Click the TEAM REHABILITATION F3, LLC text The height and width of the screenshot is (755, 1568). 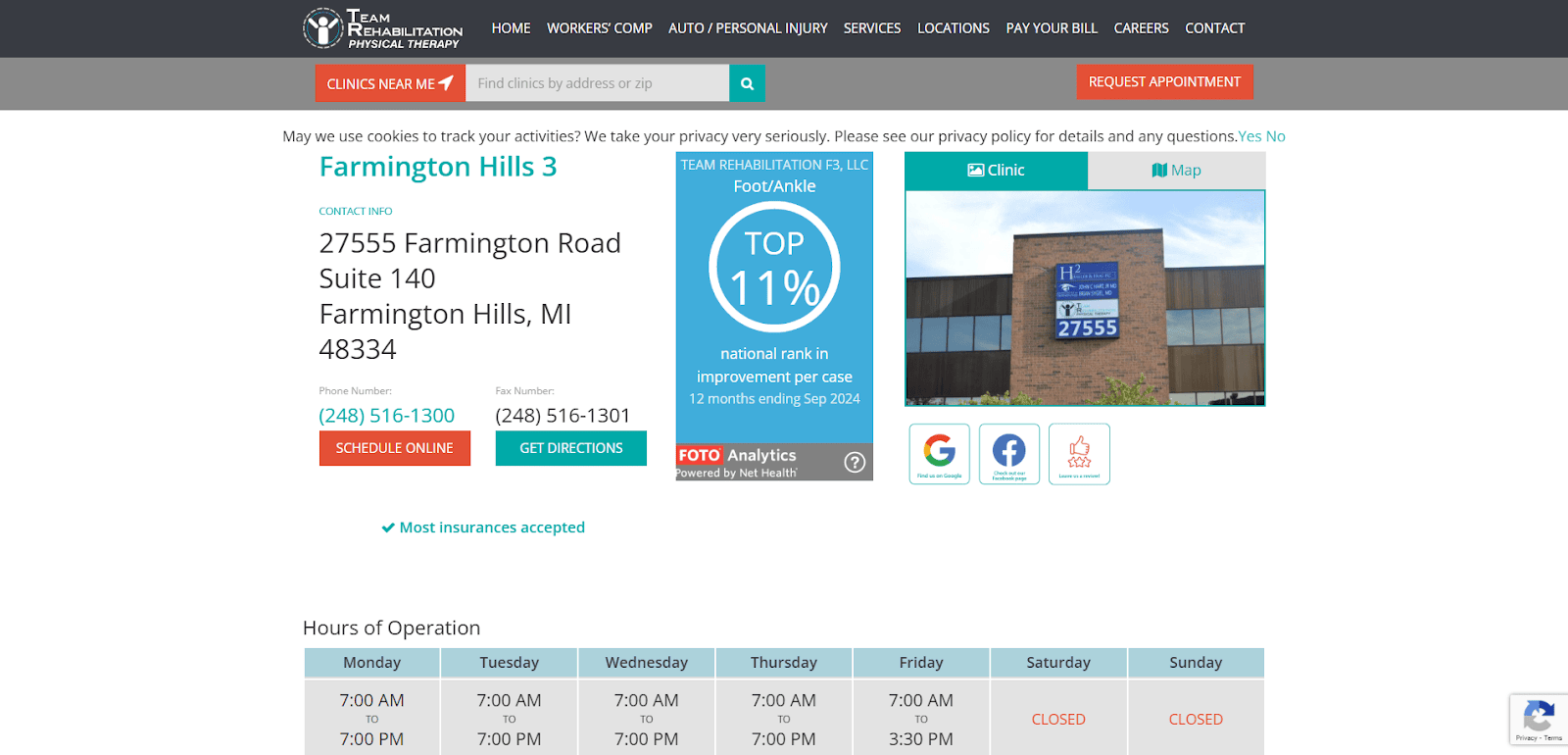(x=774, y=165)
